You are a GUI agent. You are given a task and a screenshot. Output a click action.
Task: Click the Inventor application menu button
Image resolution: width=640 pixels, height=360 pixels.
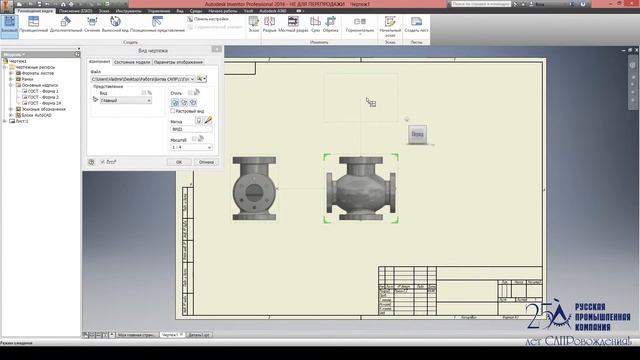click(x=7, y=6)
